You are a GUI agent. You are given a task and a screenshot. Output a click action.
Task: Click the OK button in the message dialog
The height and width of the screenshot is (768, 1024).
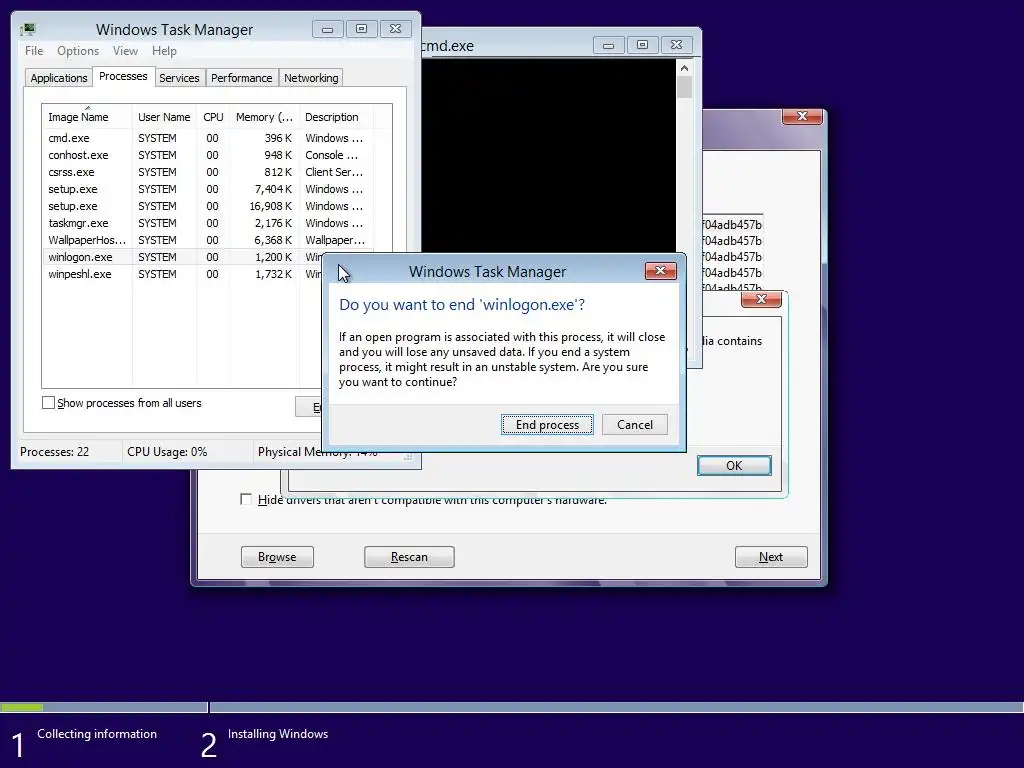click(x=734, y=466)
